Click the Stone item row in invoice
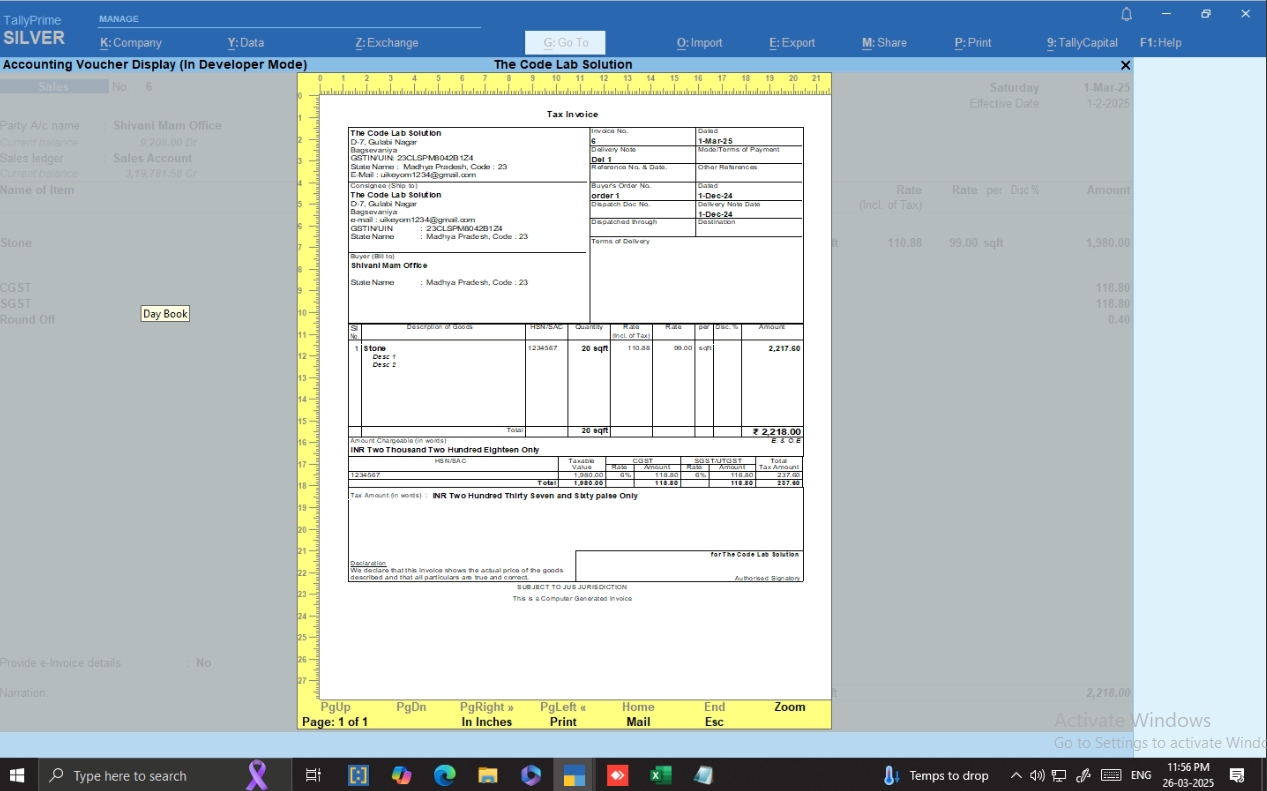This screenshot has width=1267, height=791. [x=575, y=348]
